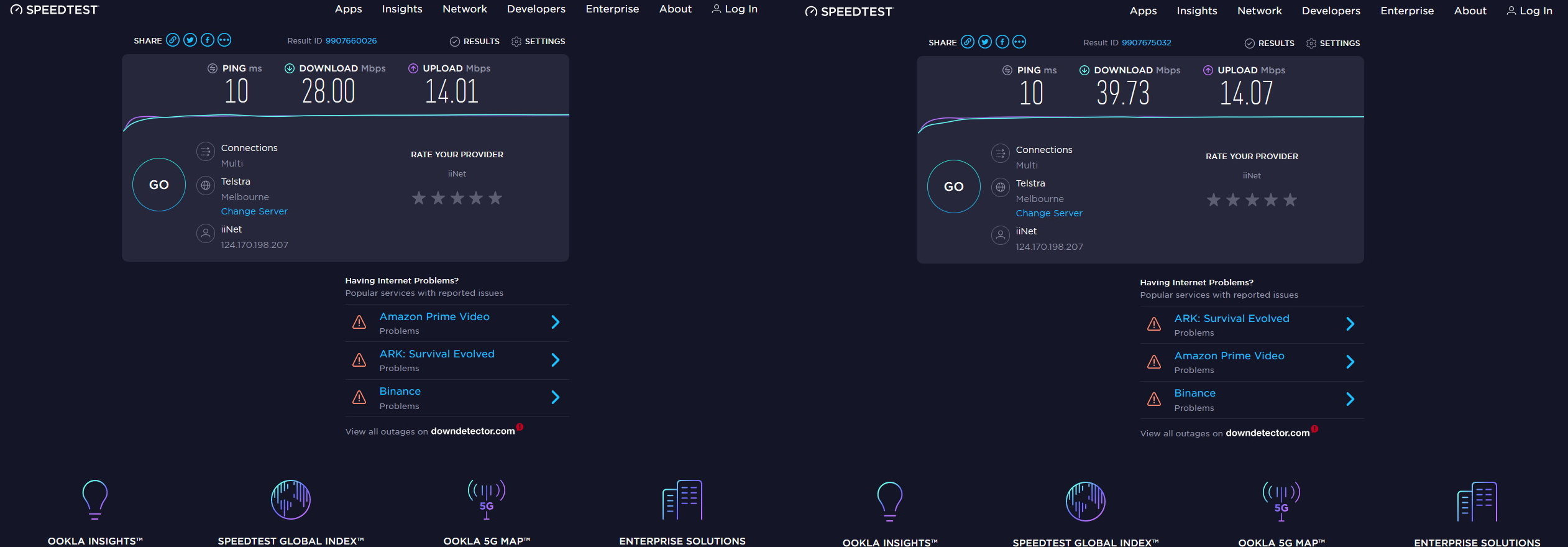Click the Speedtest Global Index globe icon, right window
This screenshot has width=1568, height=547.
1086,501
